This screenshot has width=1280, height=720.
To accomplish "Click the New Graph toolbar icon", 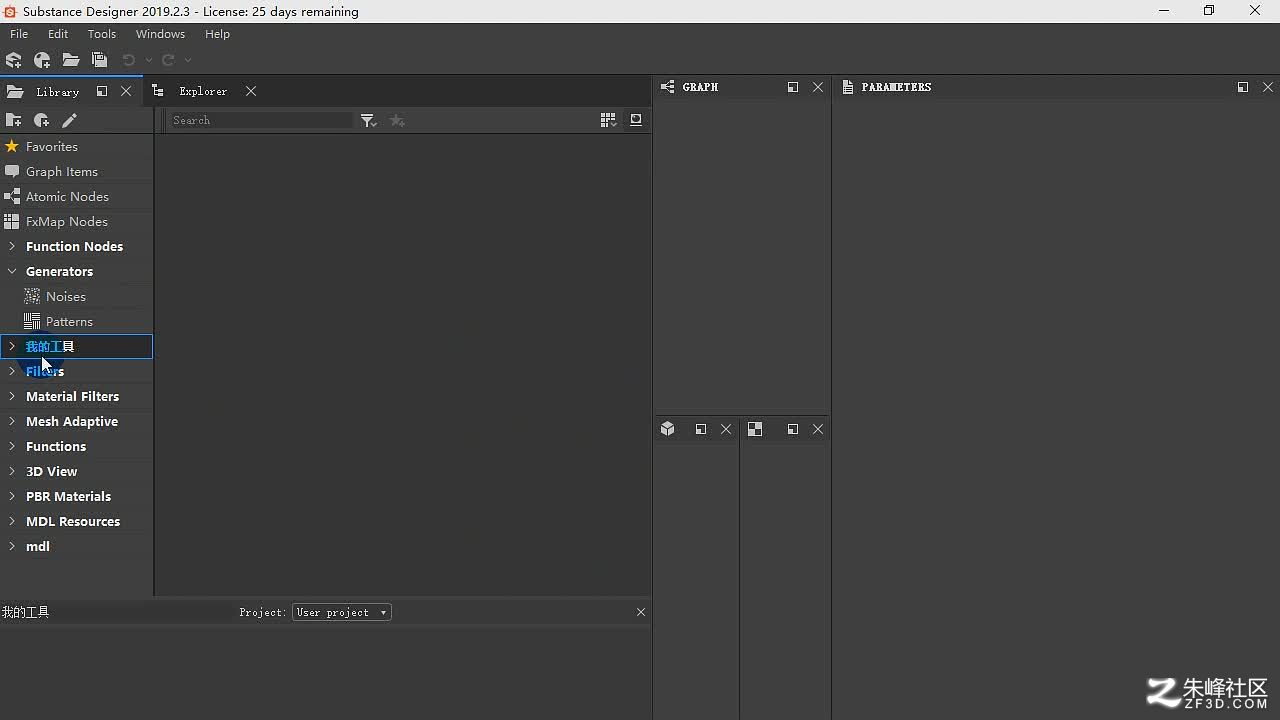I will coord(42,60).
